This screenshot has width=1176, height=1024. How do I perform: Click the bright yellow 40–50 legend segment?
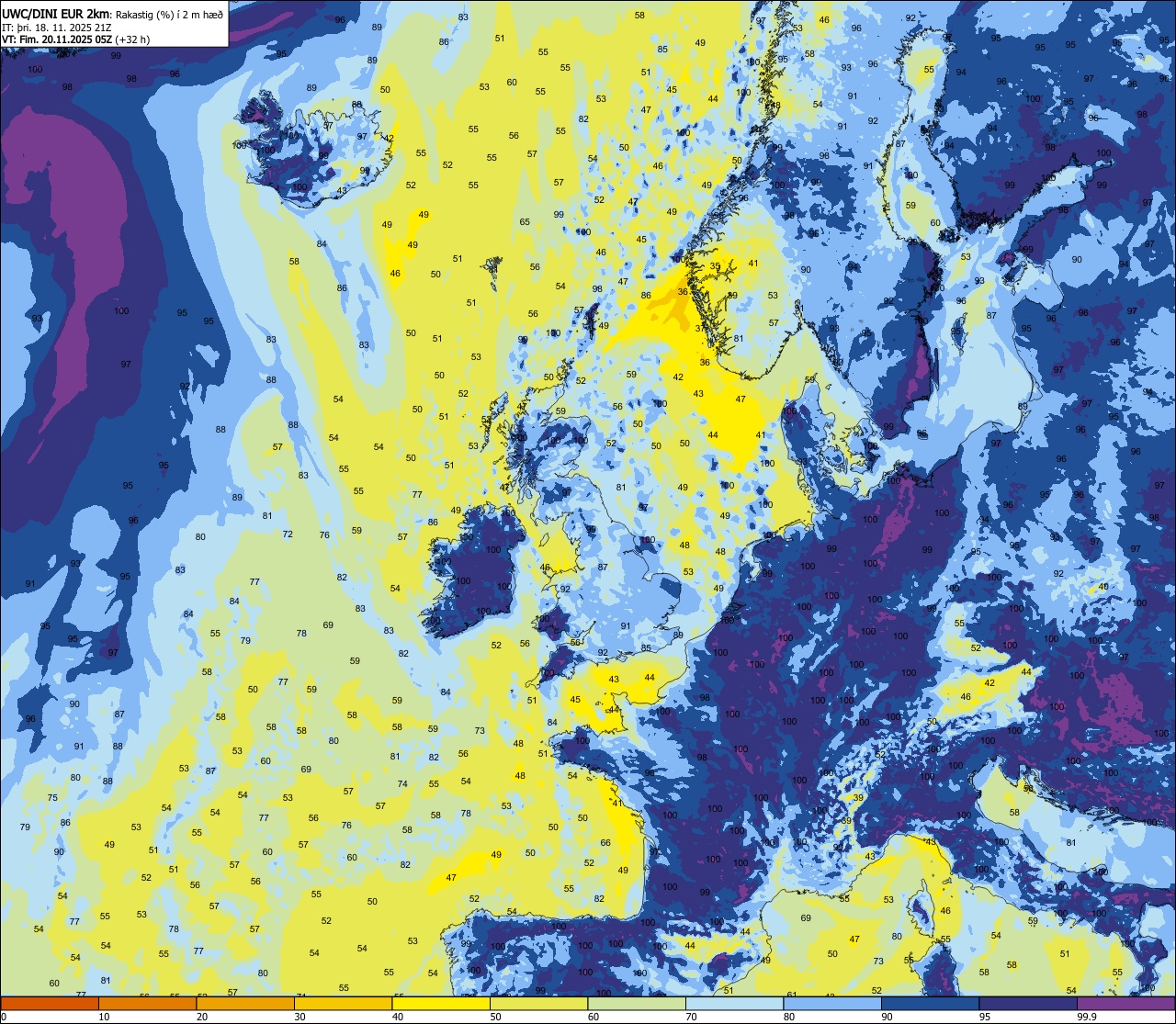point(441,1003)
